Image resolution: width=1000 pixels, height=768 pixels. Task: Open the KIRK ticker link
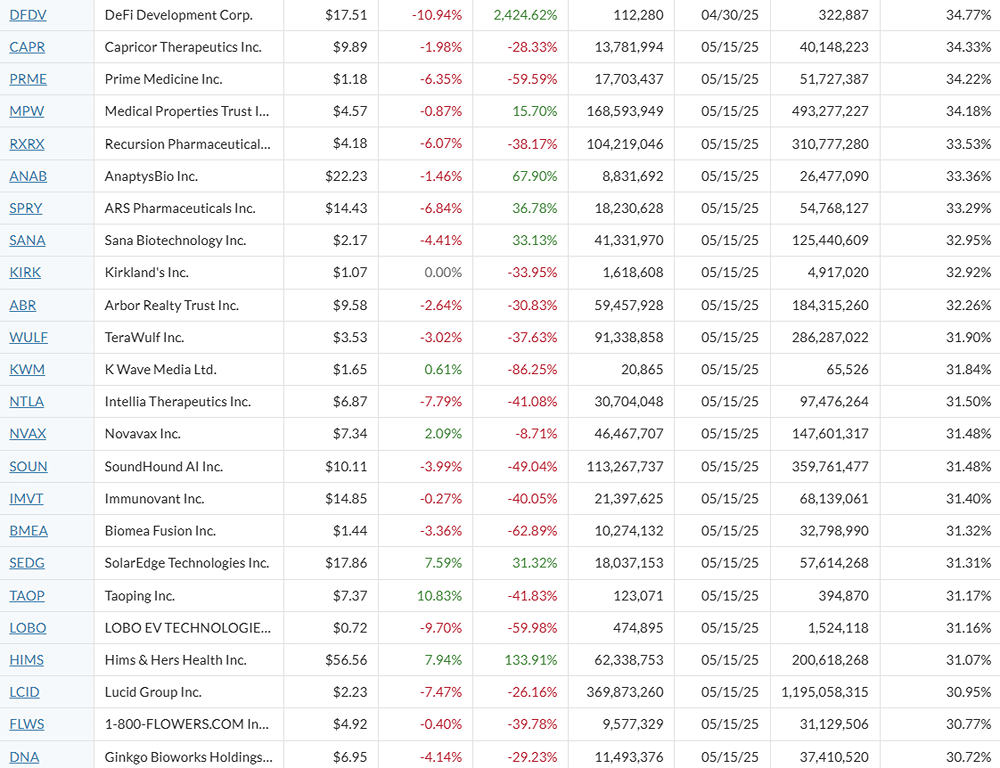point(25,272)
